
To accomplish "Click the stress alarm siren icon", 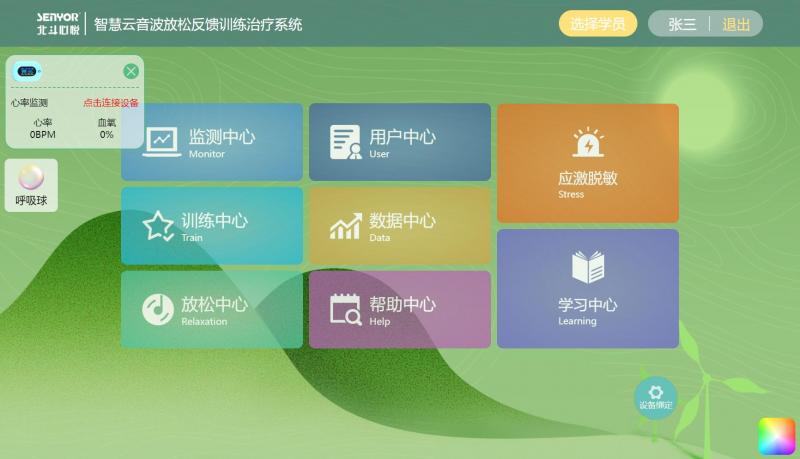I will pos(588,142).
